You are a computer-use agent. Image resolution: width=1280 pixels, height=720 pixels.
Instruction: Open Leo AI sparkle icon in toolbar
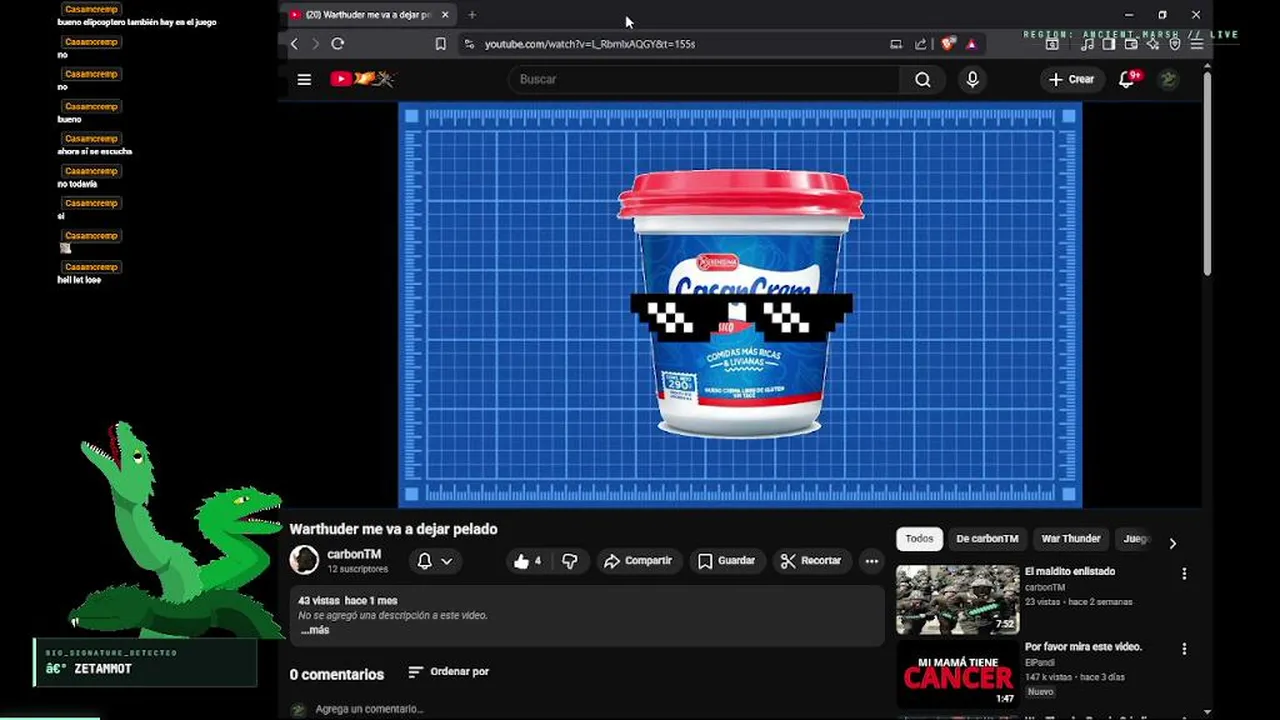tap(1153, 44)
